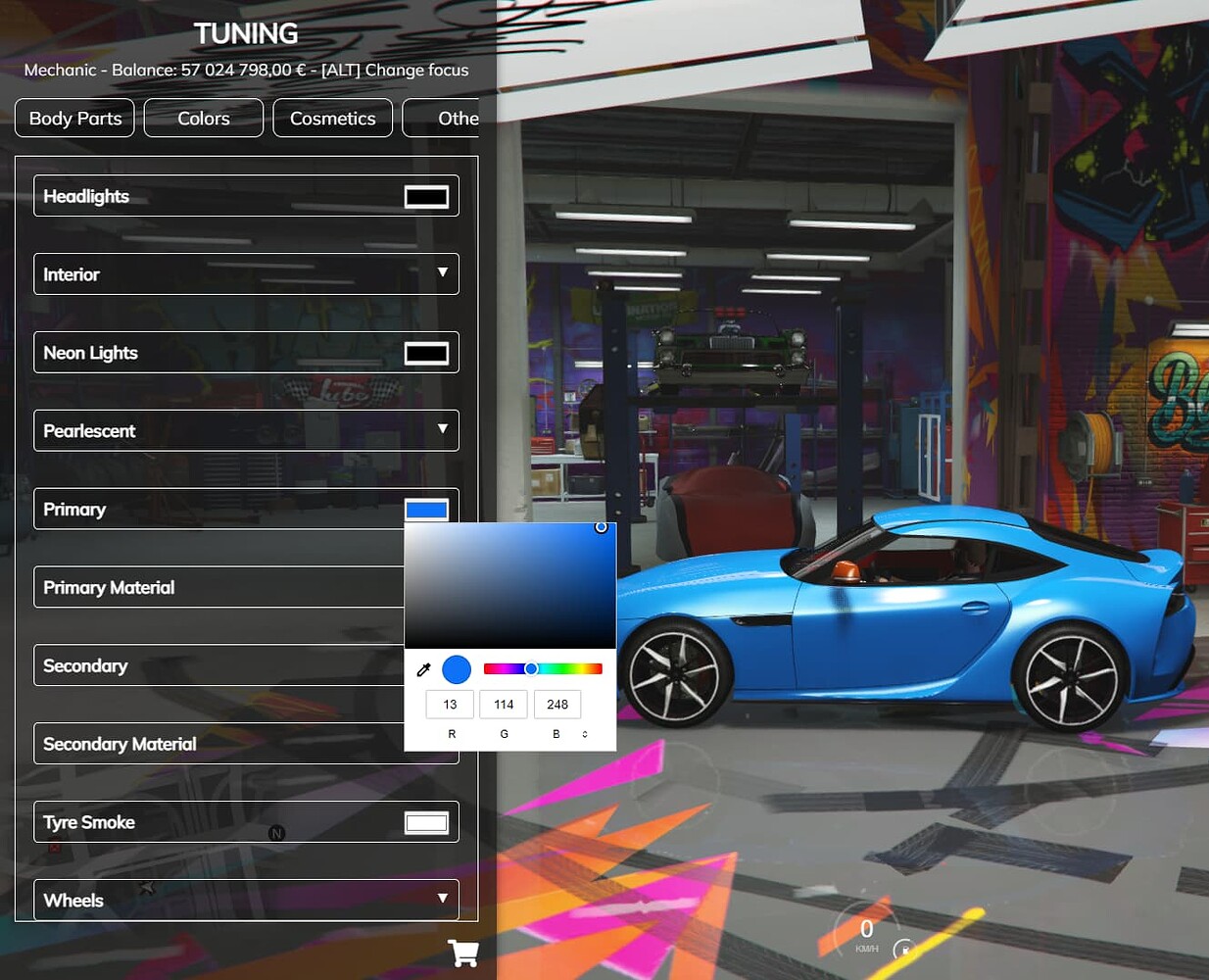Open the Headlights color swatch
This screenshot has height=980, width=1209.
click(426, 195)
